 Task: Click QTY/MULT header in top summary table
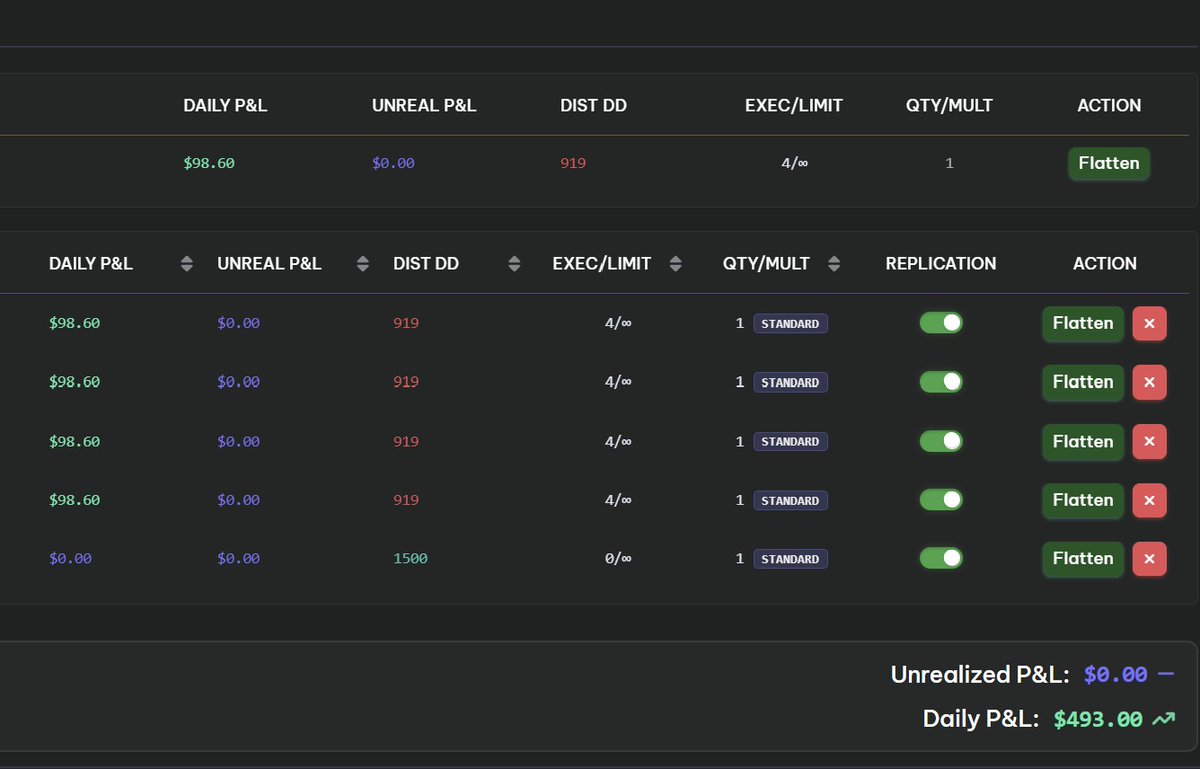coord(949,105)
